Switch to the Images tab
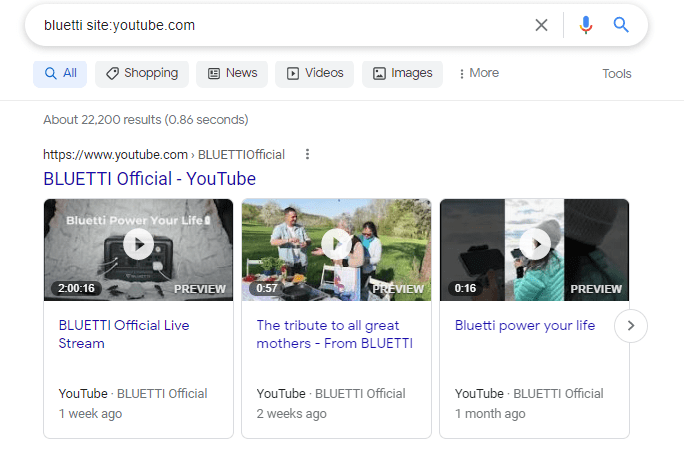684x463 pixels. [402, 74]
